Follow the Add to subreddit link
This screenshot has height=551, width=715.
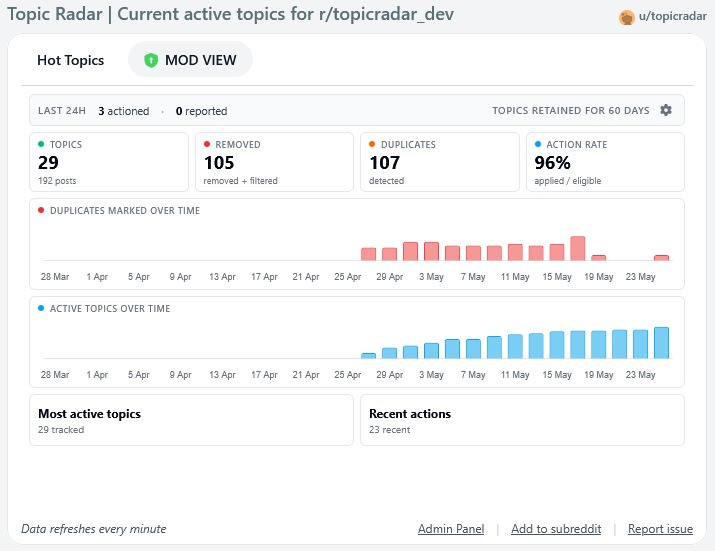(556, 529)
